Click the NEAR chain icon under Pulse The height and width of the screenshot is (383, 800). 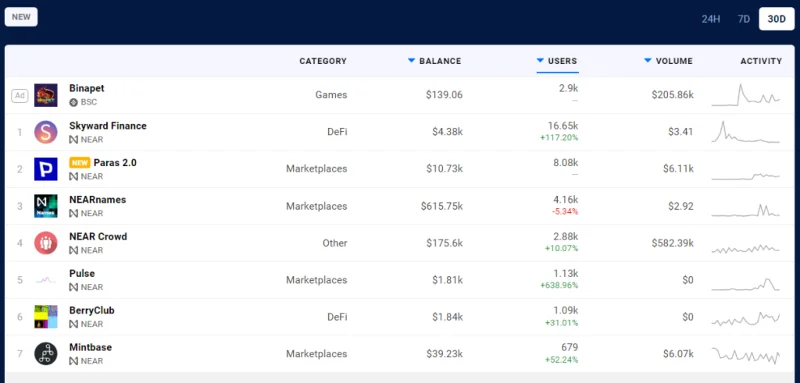tap(73, 287)
